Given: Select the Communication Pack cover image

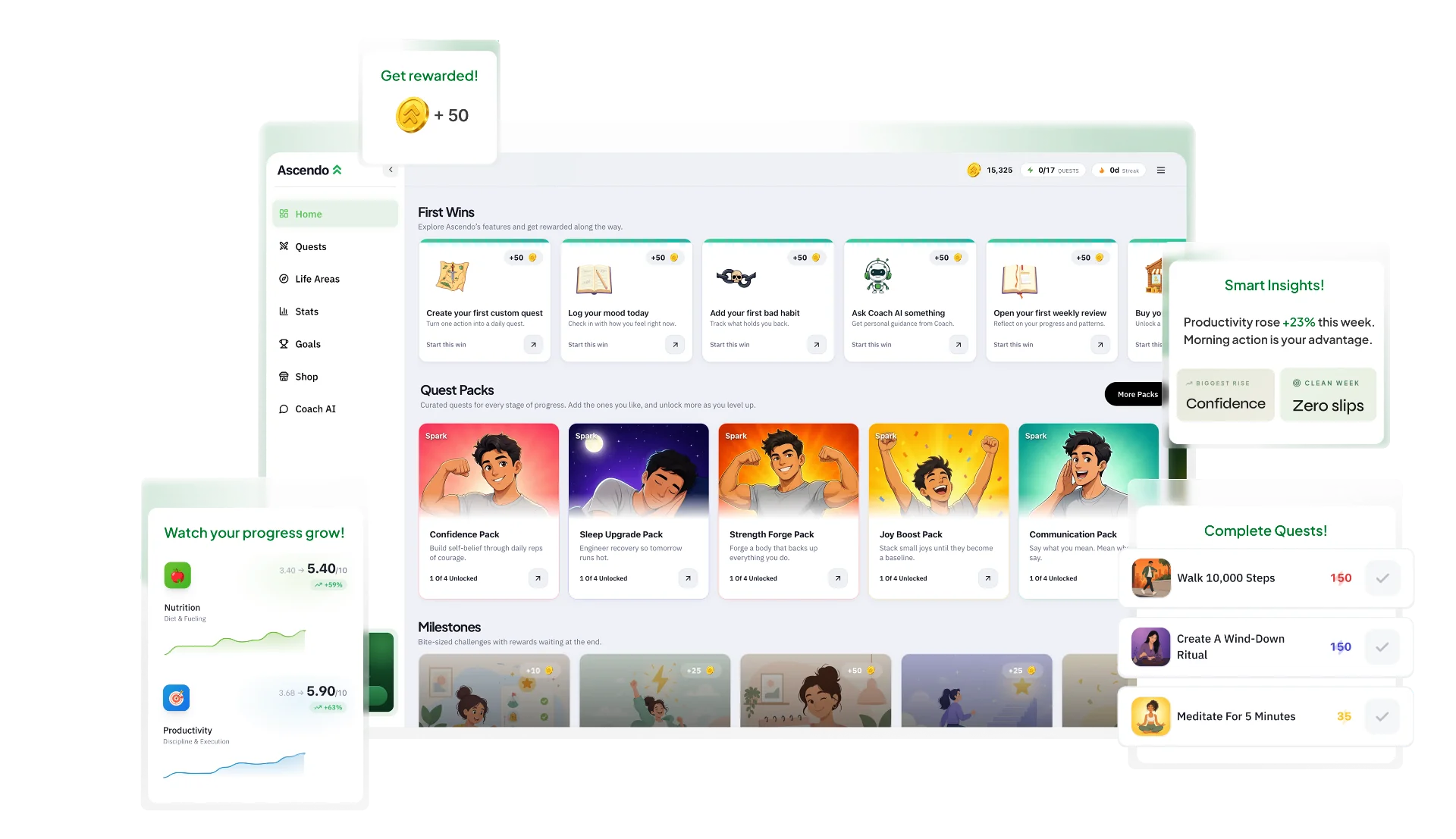Looking at the screenshot, I should 1088,470.
